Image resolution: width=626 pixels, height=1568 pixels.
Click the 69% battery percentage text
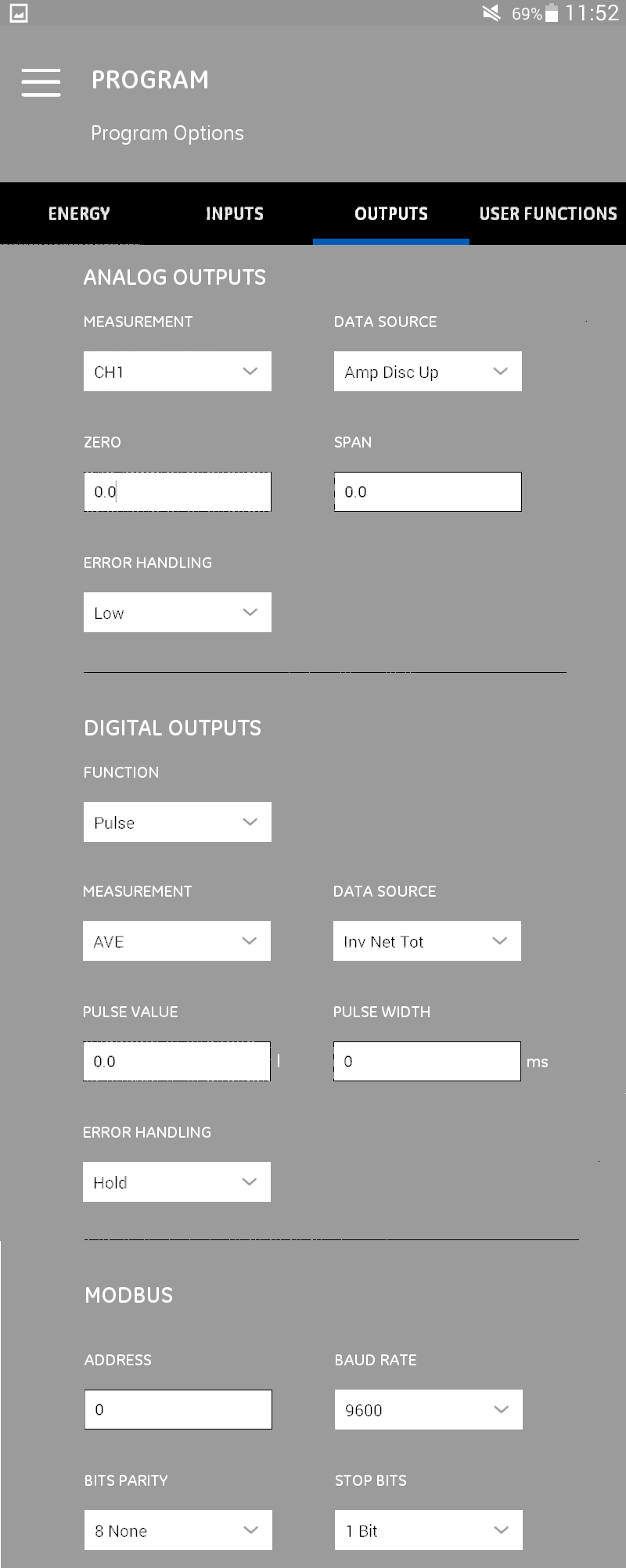[527, 14]
